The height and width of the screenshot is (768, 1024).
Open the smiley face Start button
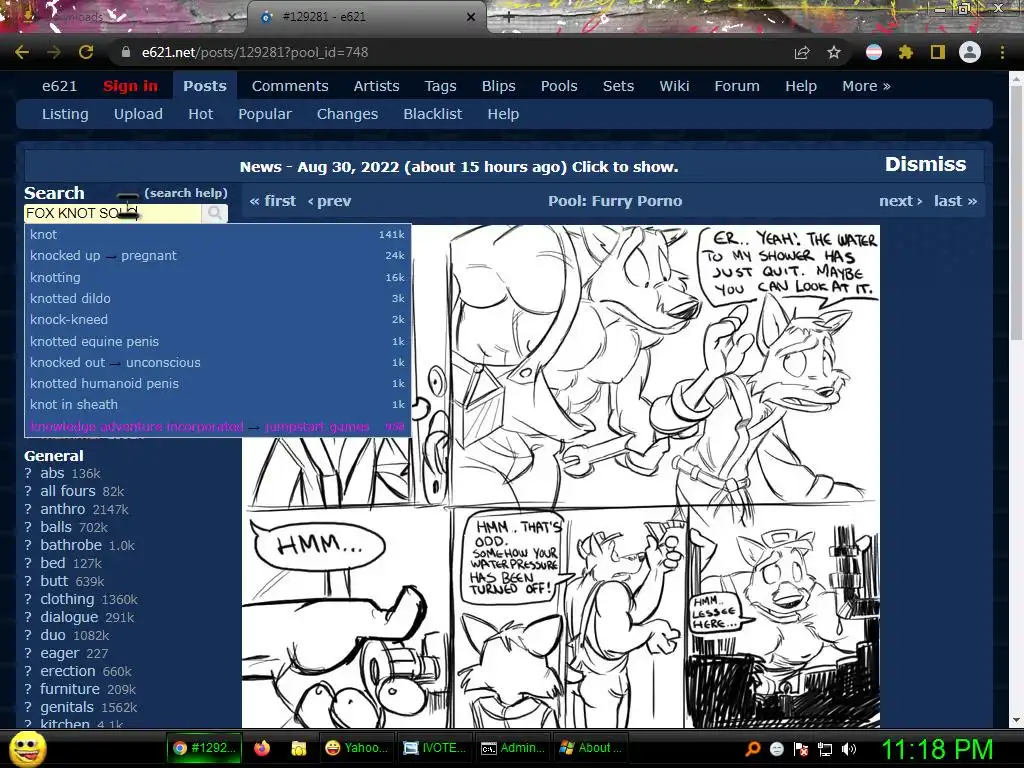[27, 749]
